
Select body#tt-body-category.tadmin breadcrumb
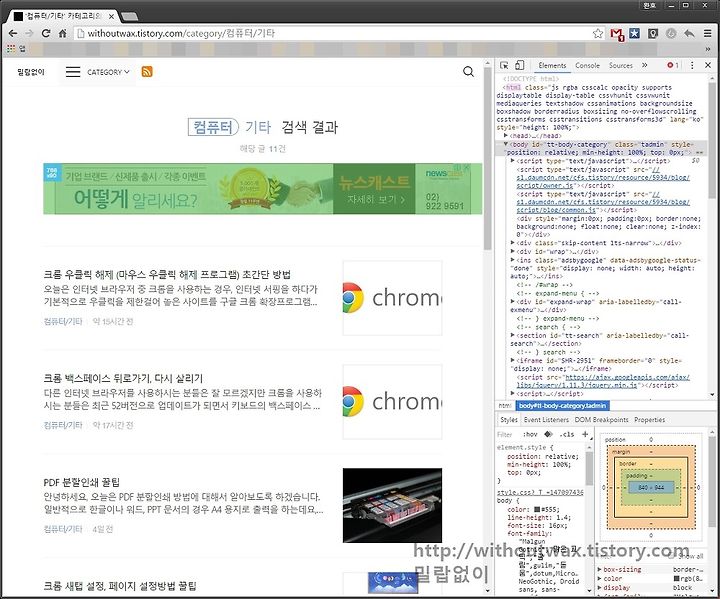(563, 406)
